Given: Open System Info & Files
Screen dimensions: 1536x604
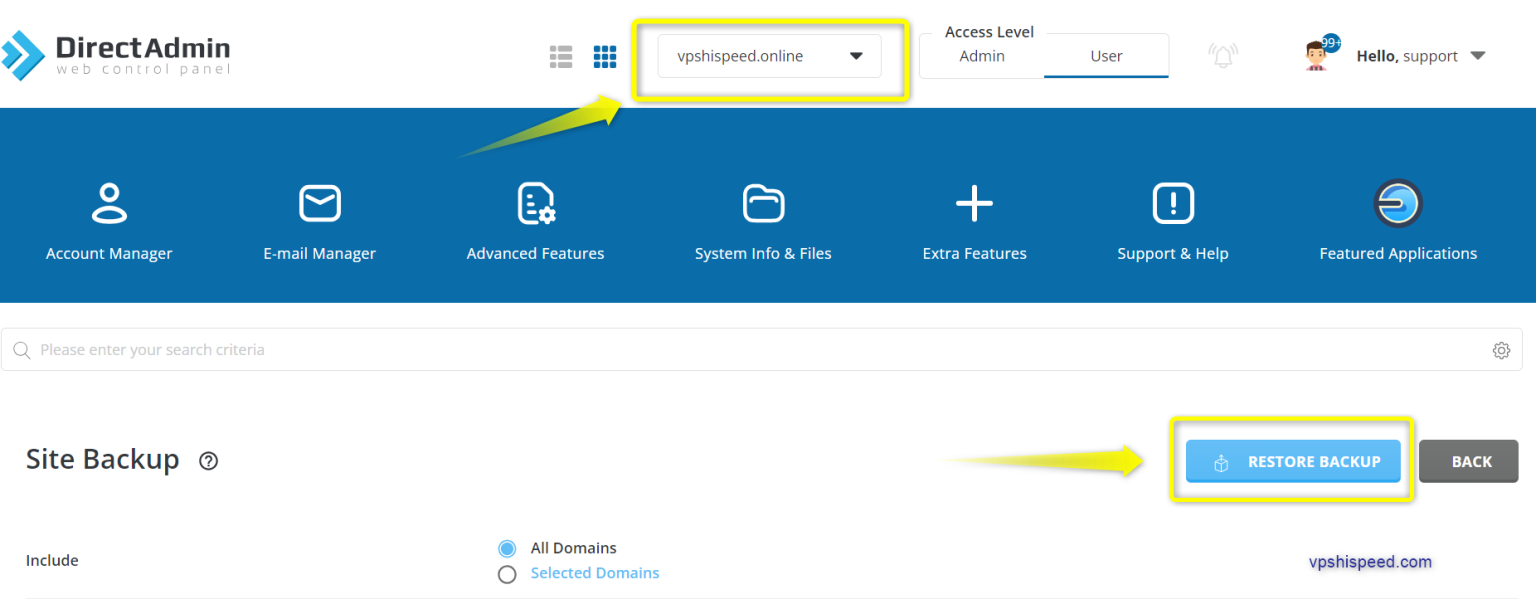Looking at the screenshot, I should (x=763, y=215).
